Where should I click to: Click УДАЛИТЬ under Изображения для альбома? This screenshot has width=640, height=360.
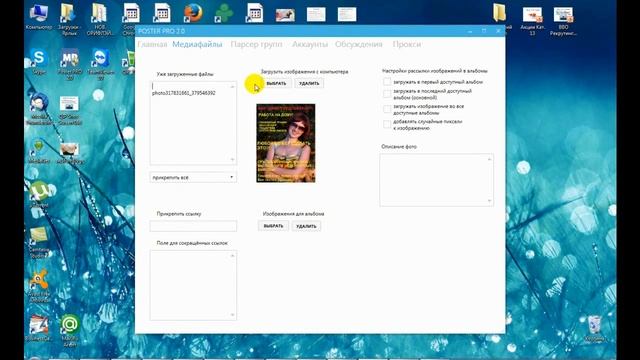click(306, 226)
